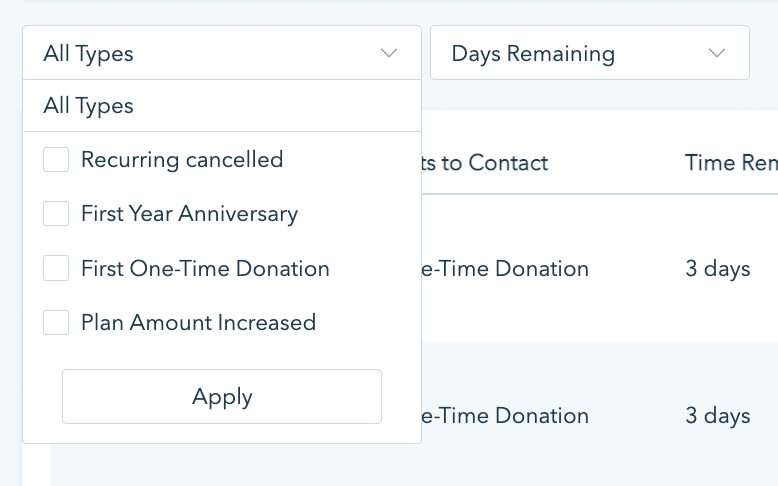Image resolution: width=778 pixels, height=486 pixels.
Task: Select the second row's 3 days cell
Action: click(x=718, y=416)
